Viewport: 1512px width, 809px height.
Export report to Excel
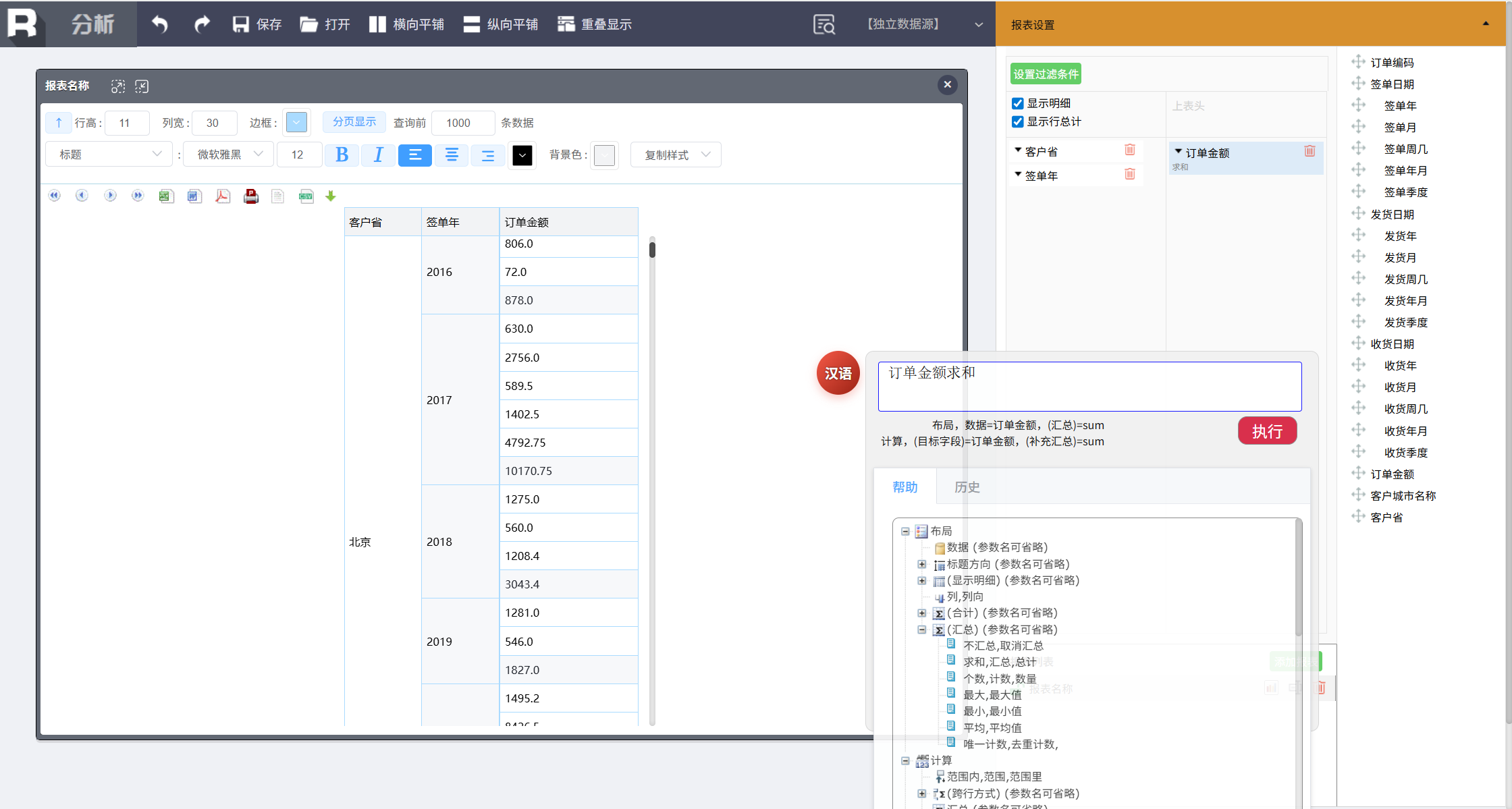click(x=166, y=196)
